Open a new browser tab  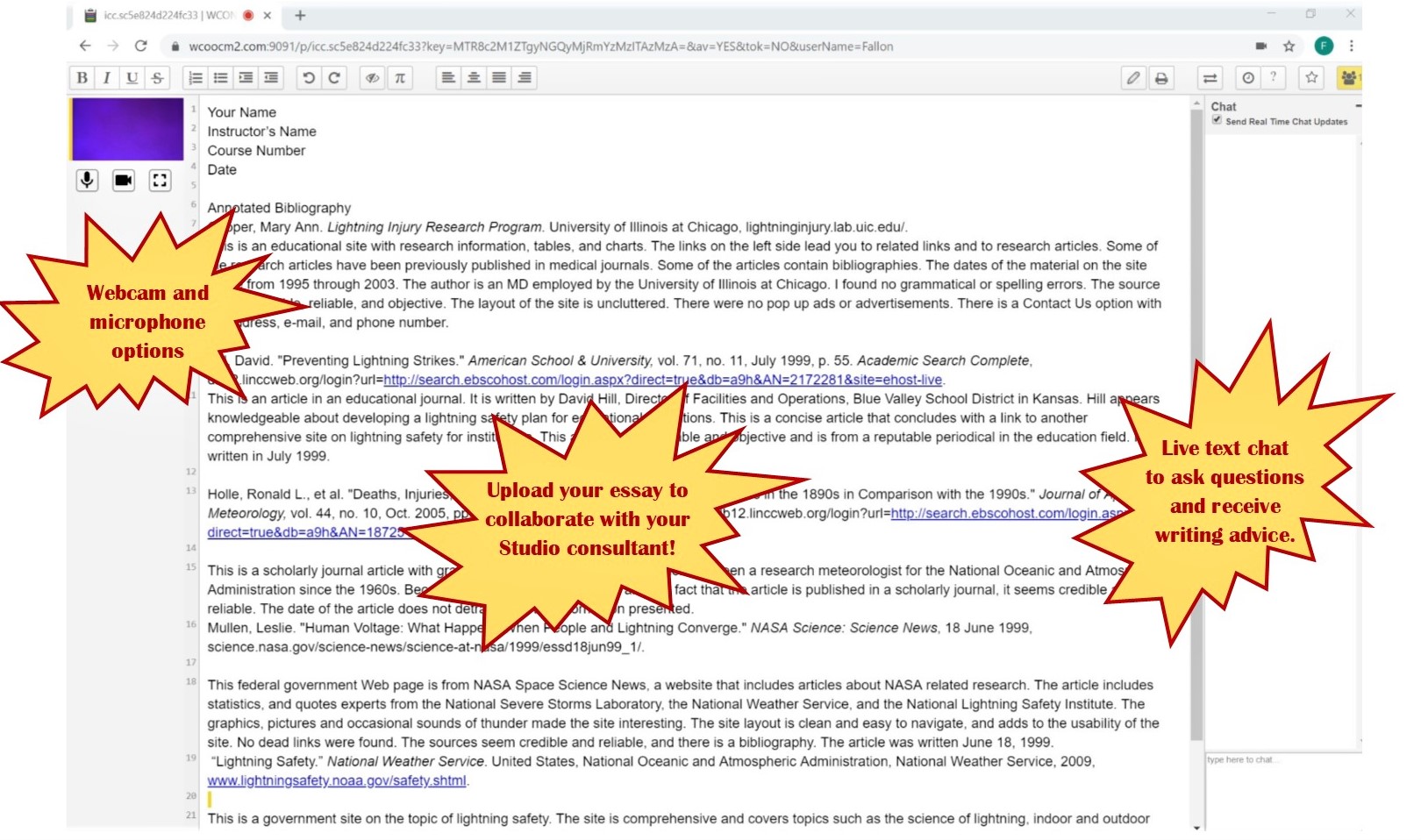tap(300, 15)
